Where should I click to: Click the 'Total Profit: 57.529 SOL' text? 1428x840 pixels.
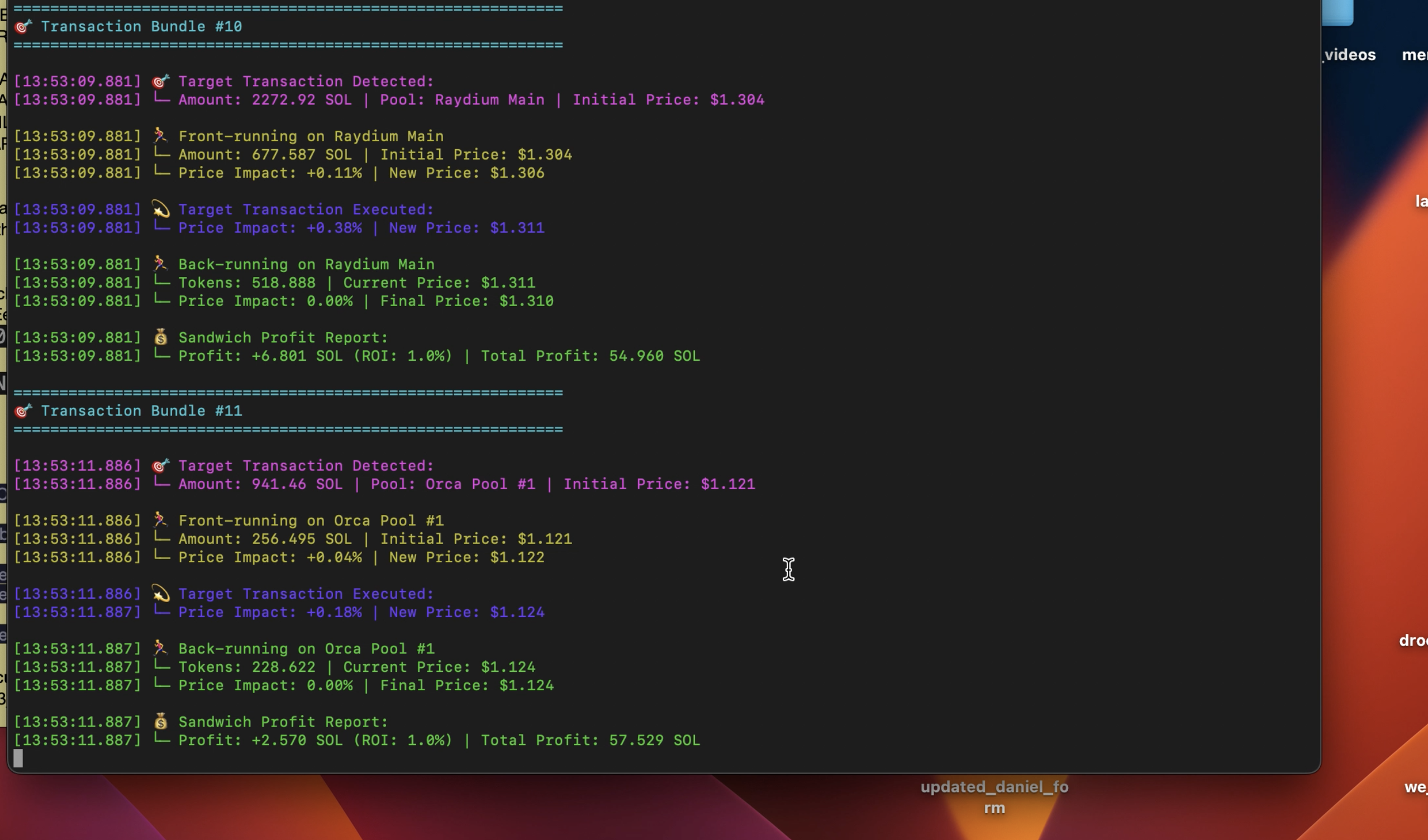click(x=590, y=741)
